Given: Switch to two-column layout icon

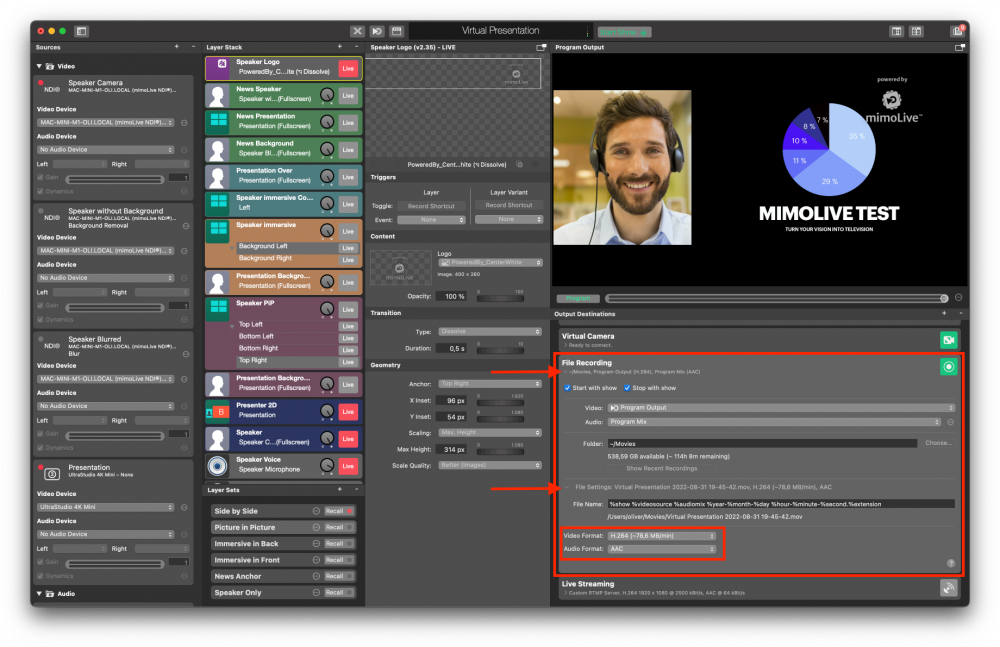Looking at the screenshot, I should coord(916,31).
